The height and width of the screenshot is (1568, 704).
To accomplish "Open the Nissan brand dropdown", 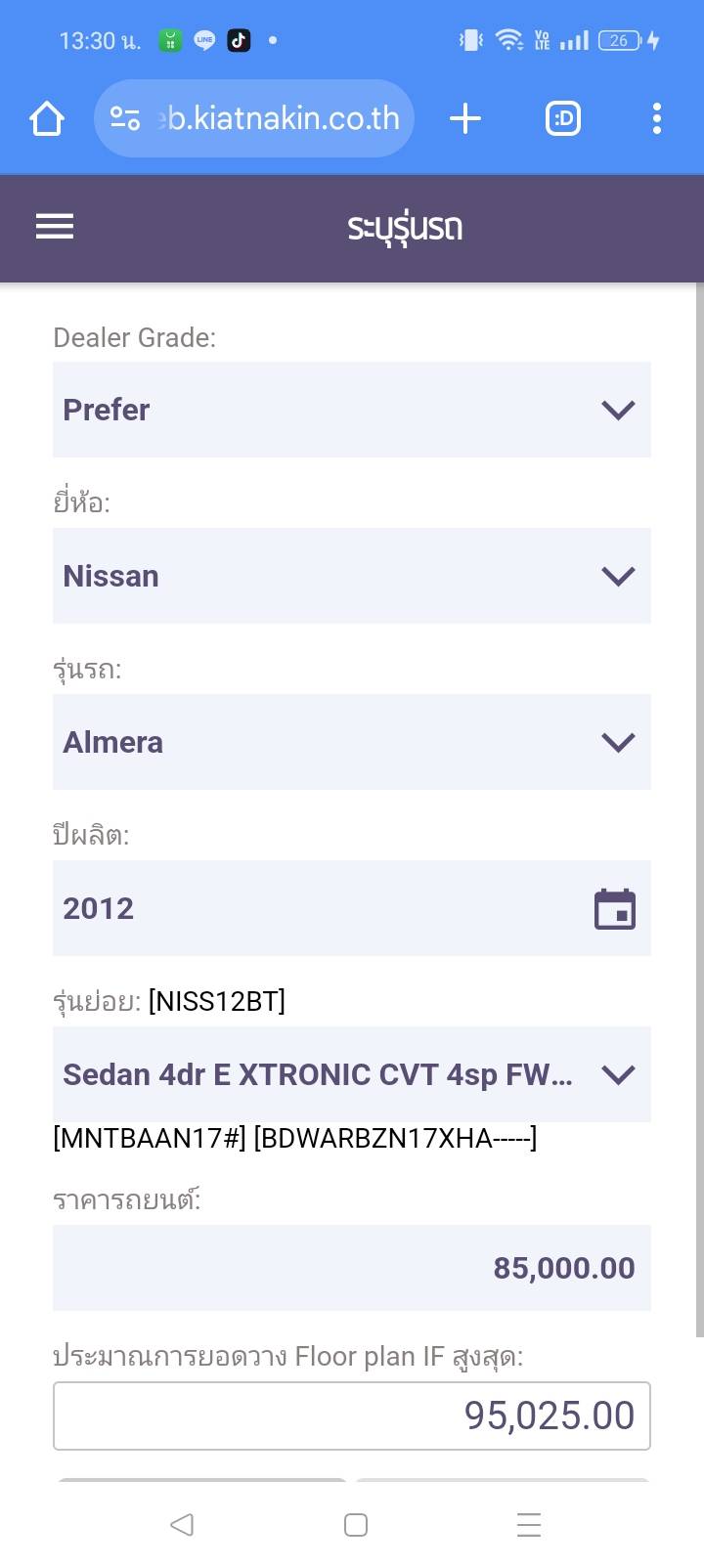I will 351,576.
